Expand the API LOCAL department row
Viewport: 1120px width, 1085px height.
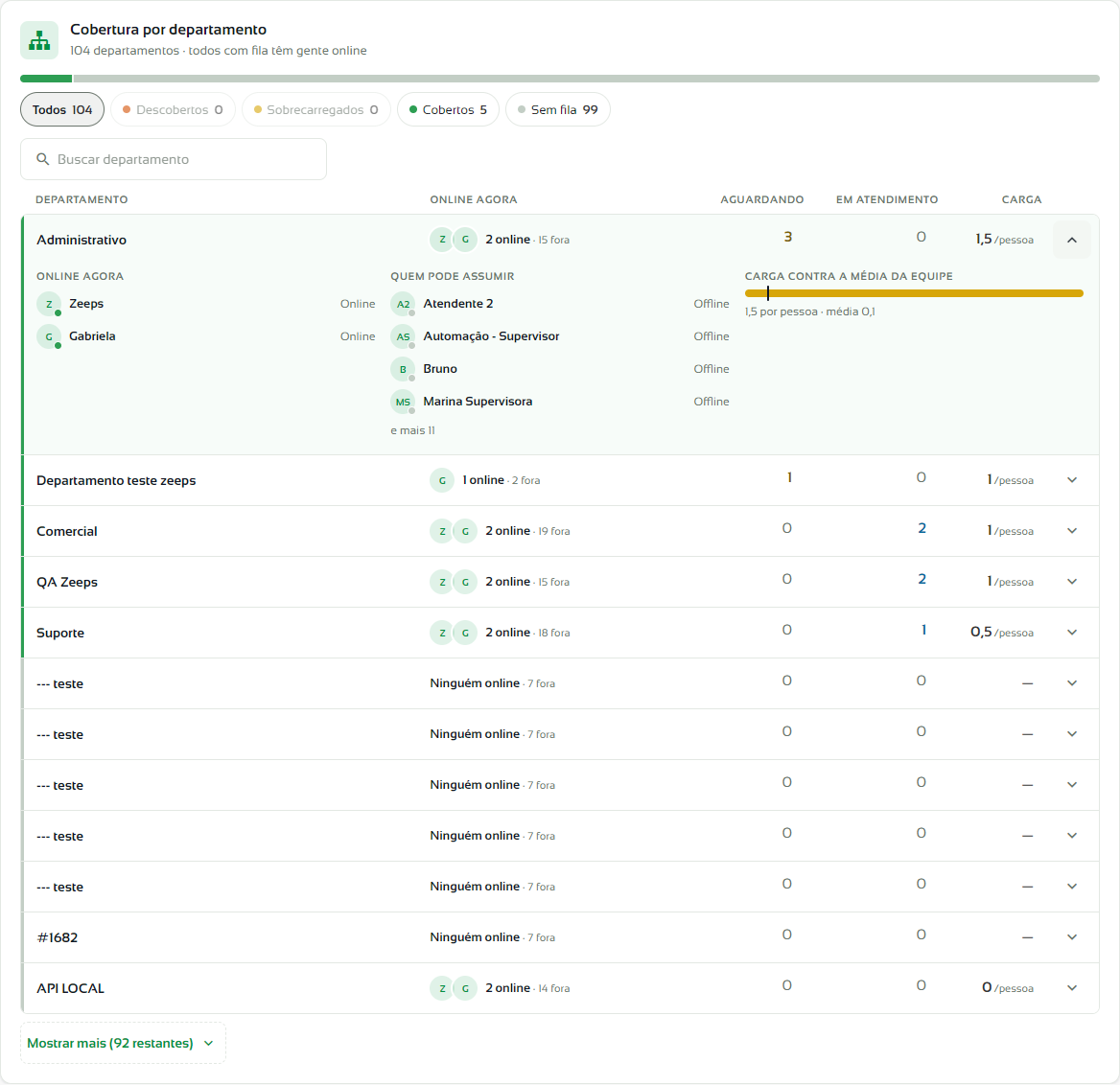pos(1071,988)
